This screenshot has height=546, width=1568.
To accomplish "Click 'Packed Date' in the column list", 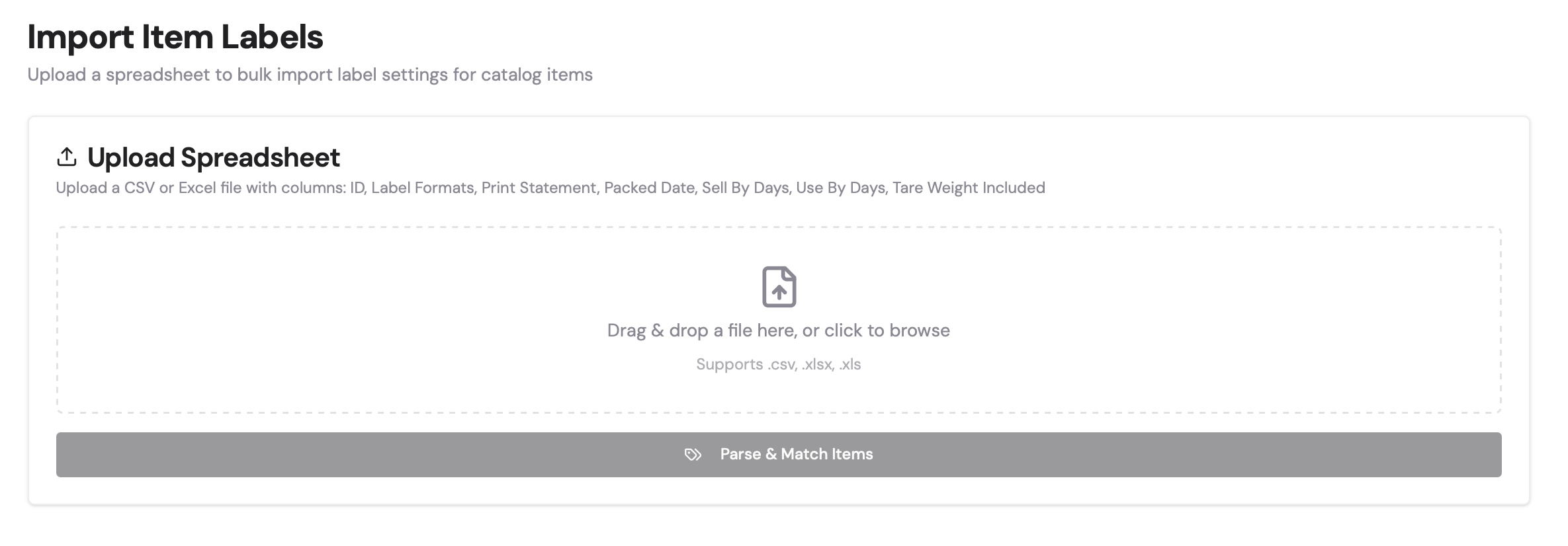I will click(x=650, y=188).
